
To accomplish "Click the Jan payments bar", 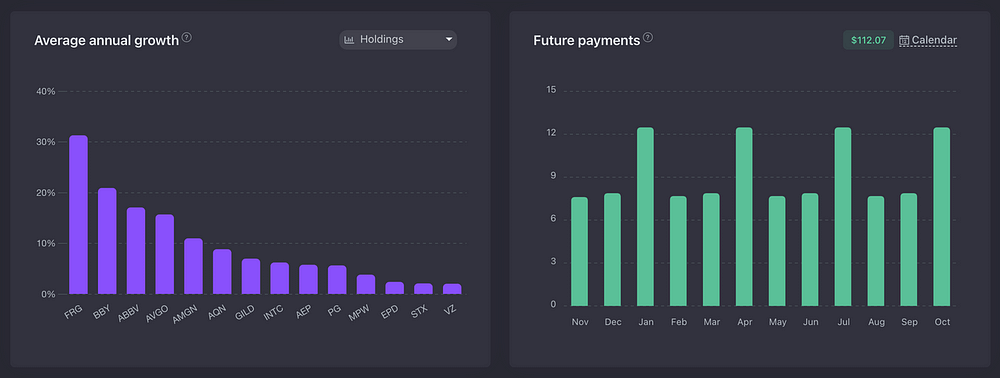I will [645, 216].
